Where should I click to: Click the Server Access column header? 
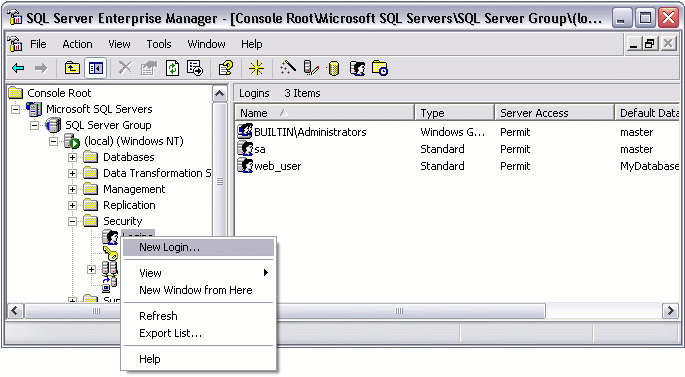(x=554, y=113)
